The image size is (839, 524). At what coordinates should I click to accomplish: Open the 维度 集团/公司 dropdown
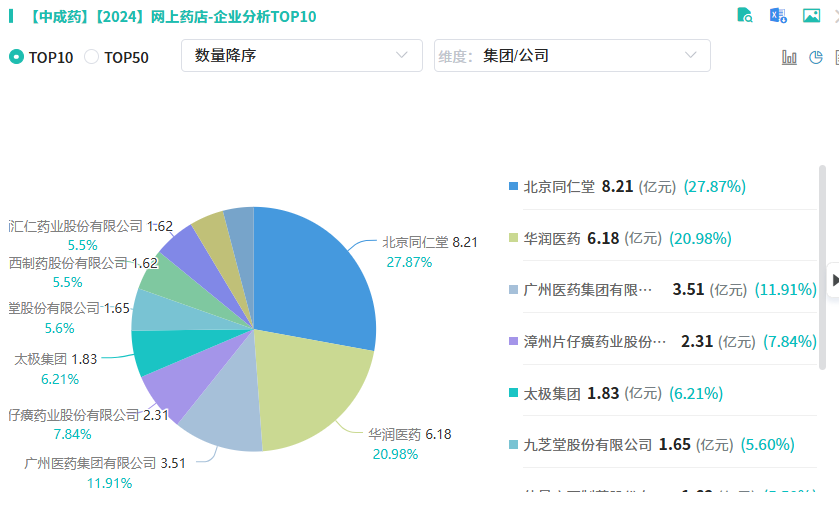(x=572, y=56)
